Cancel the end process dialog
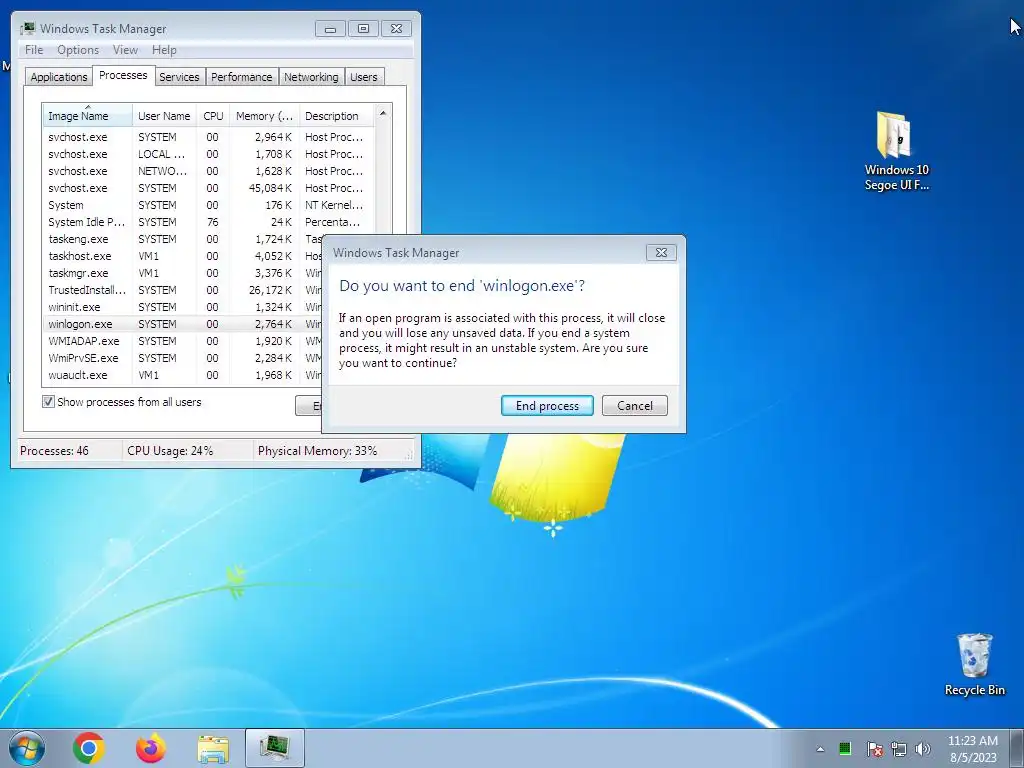 (635, 406)
